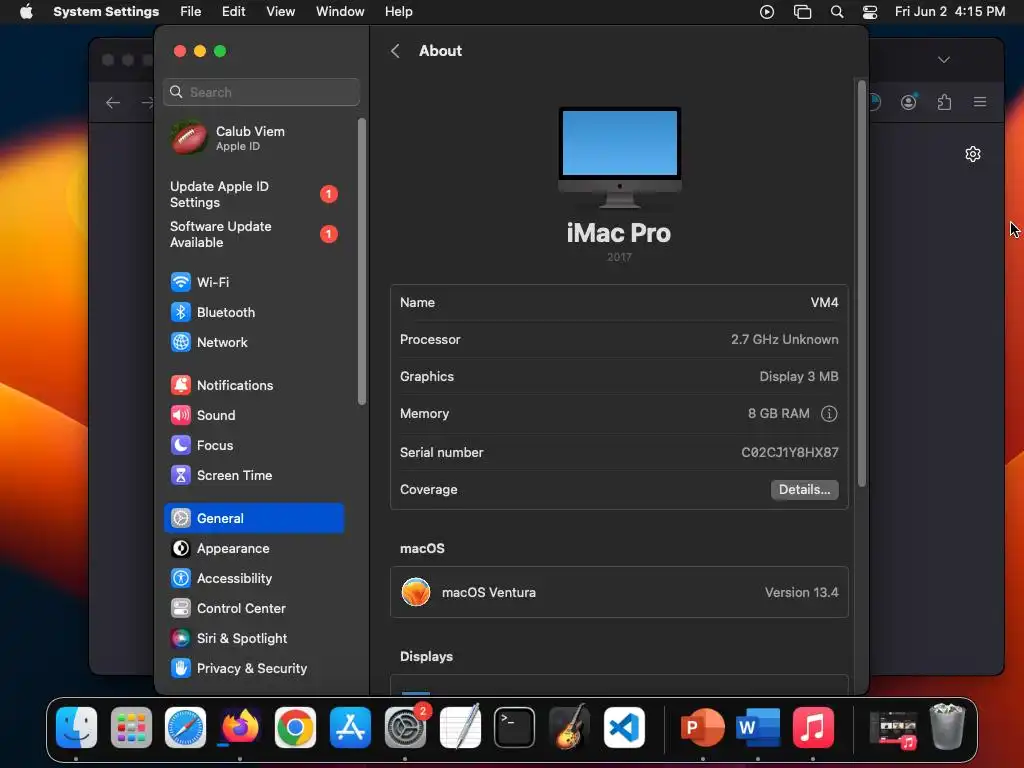Expand tab list chevron in browser window

tap(944, 59)
